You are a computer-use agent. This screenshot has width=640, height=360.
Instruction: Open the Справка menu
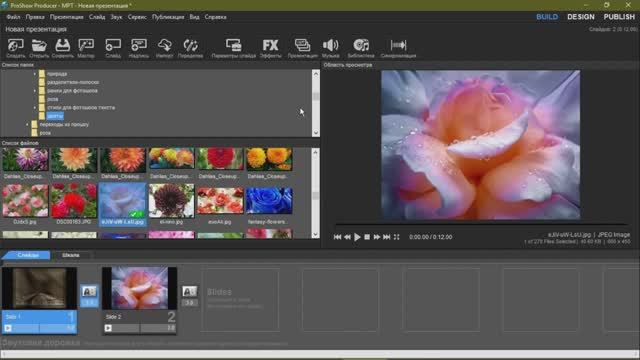tap(216, 17)
